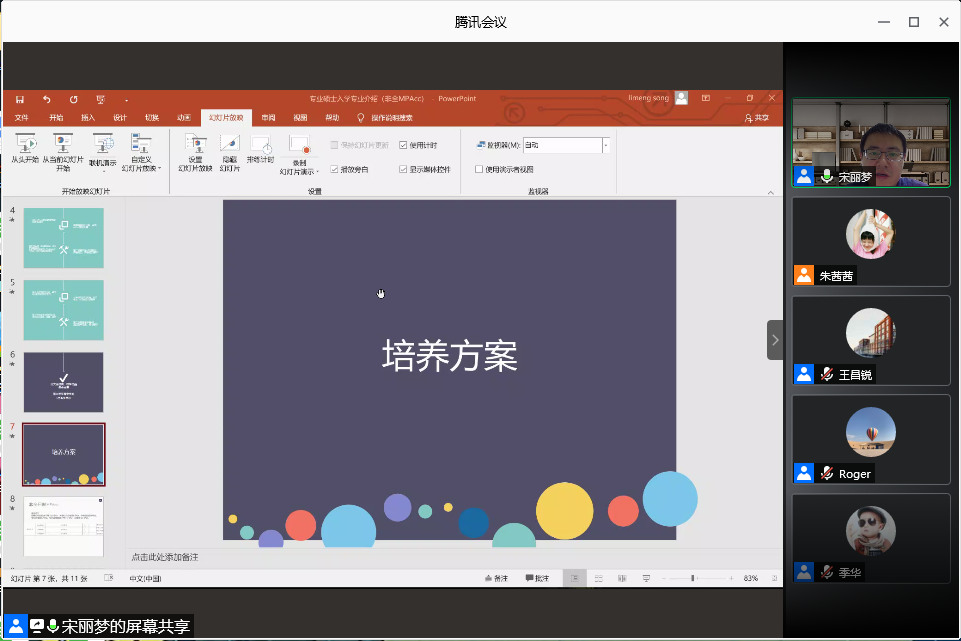Viewport: 961px width, 641px height.
Task: Click the Undo arrow in quick access toolbar
Action: tap(46, 99)
